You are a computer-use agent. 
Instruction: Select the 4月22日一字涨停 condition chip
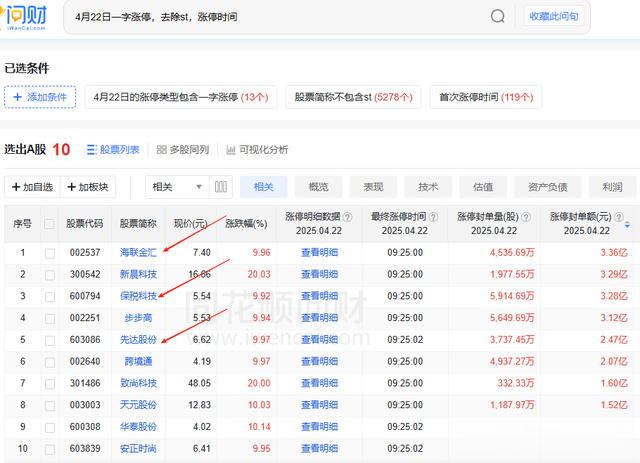(x=180, y=97)
